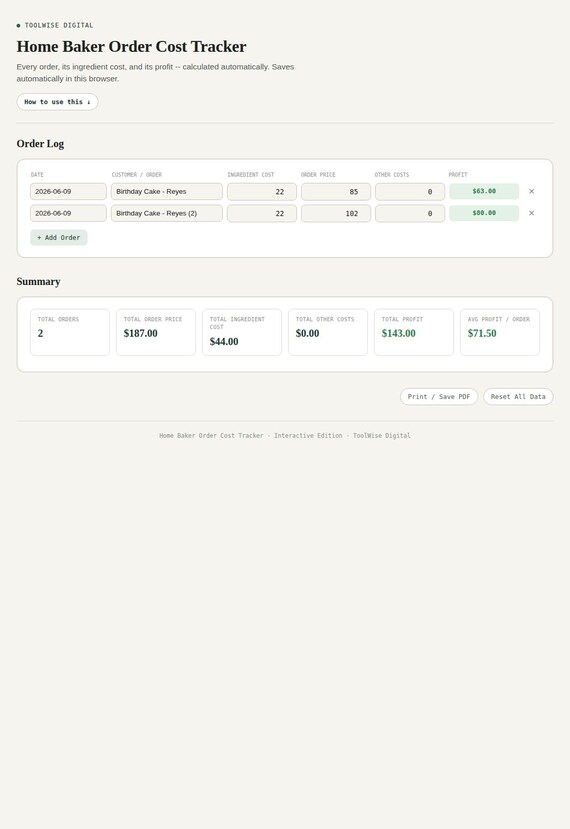The width and height of the screenshot is (570, 829).
Task: Click Print / Save PDF button
Action: (x=439, y=397)
